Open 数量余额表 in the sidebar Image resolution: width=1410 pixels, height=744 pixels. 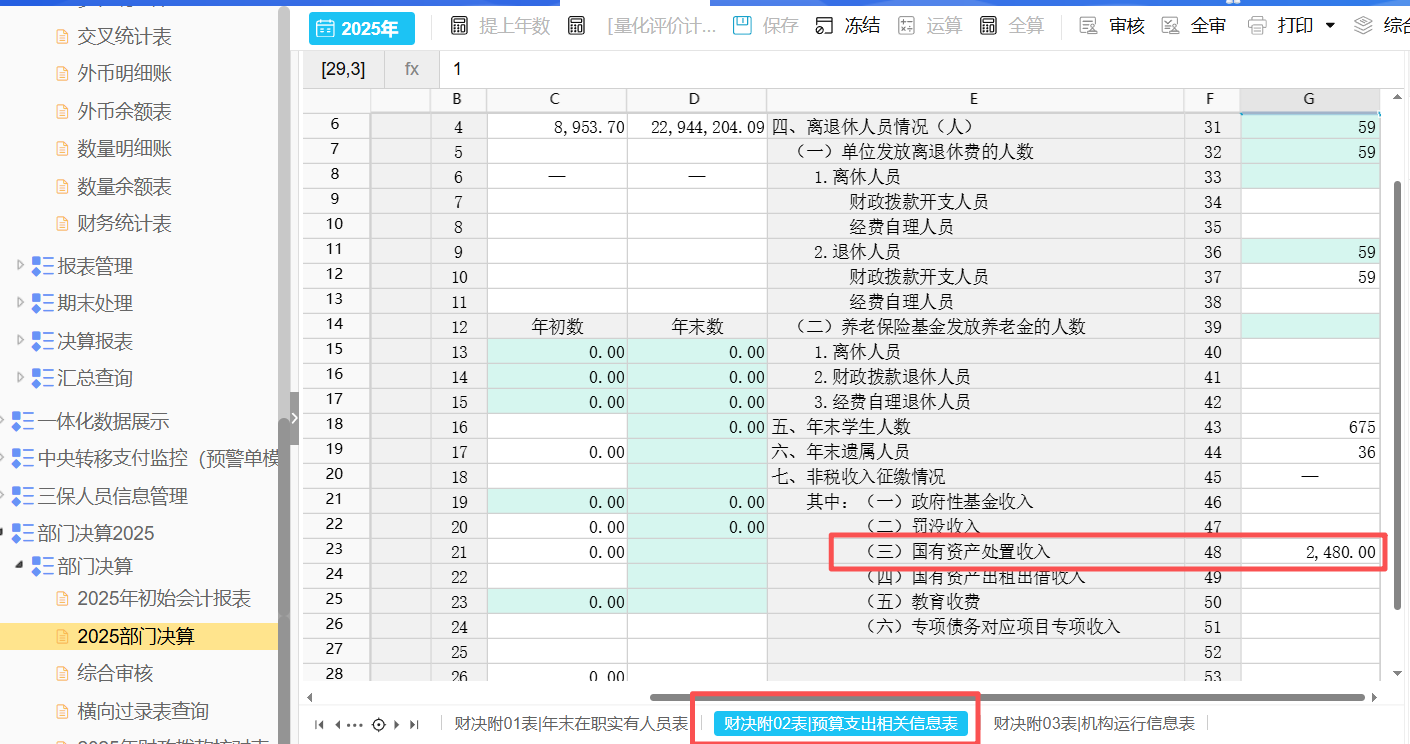(124, 187)
